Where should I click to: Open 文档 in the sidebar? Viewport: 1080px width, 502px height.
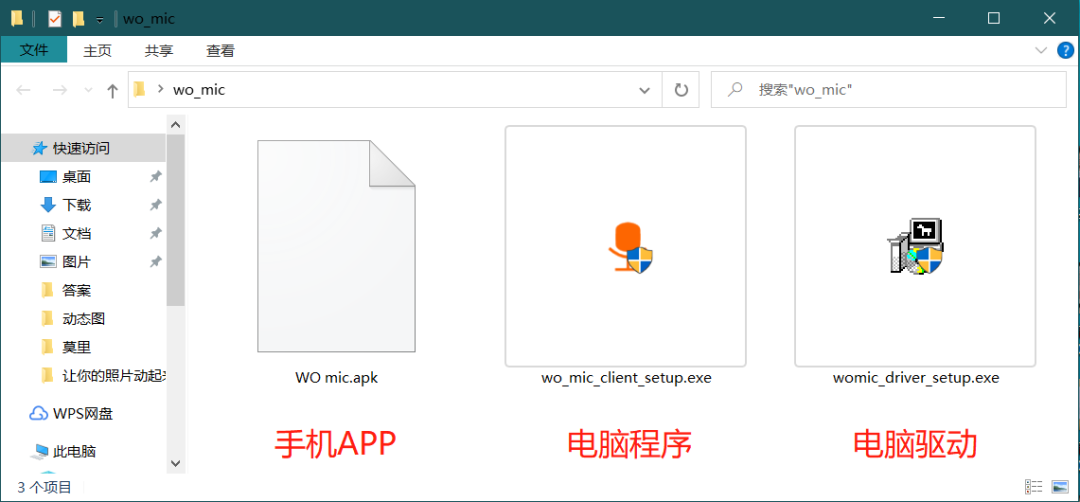pos(76,233)
